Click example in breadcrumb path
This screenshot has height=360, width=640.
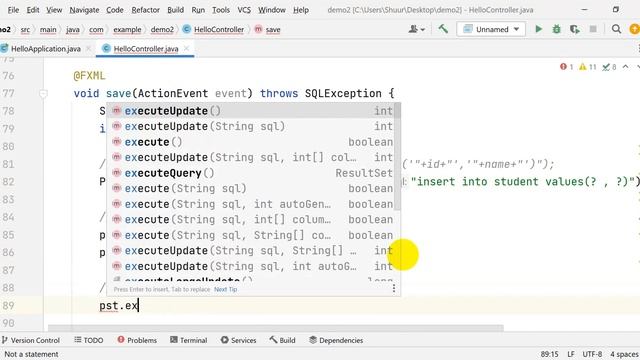(x=127, y=29)
